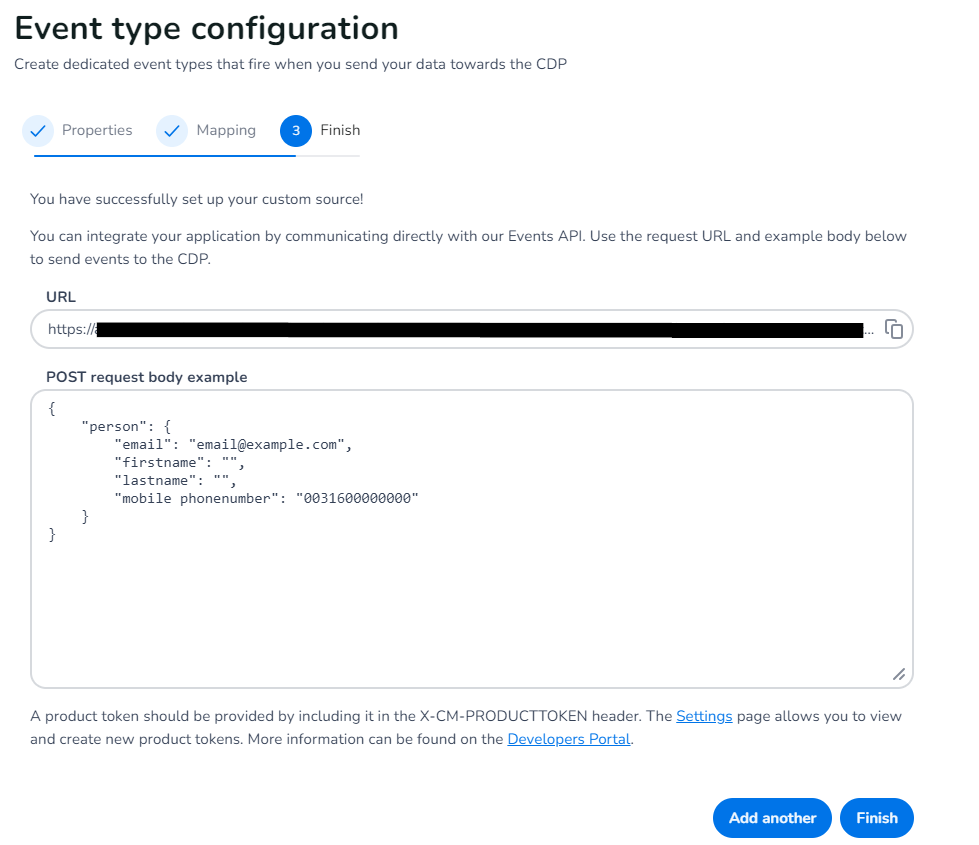This screenshot has height=845, width=979.
Task: Switch to the Mapping step label
Action: click(x=226, y=131)
